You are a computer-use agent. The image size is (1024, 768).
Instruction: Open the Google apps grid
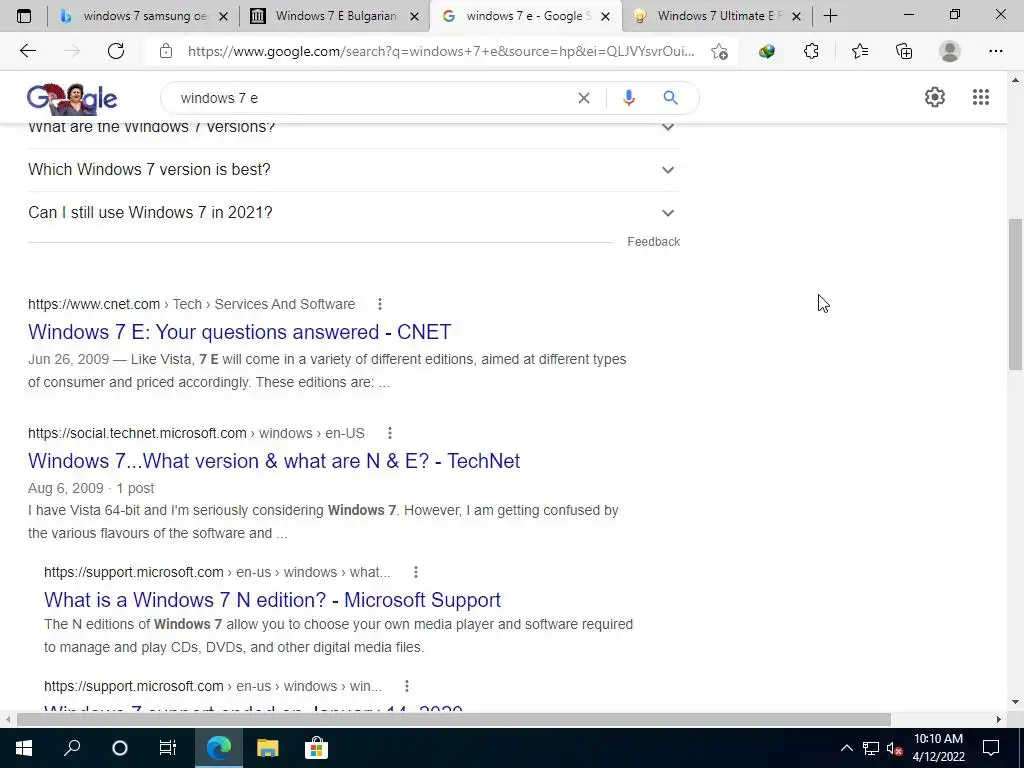[x=981, y=97]
